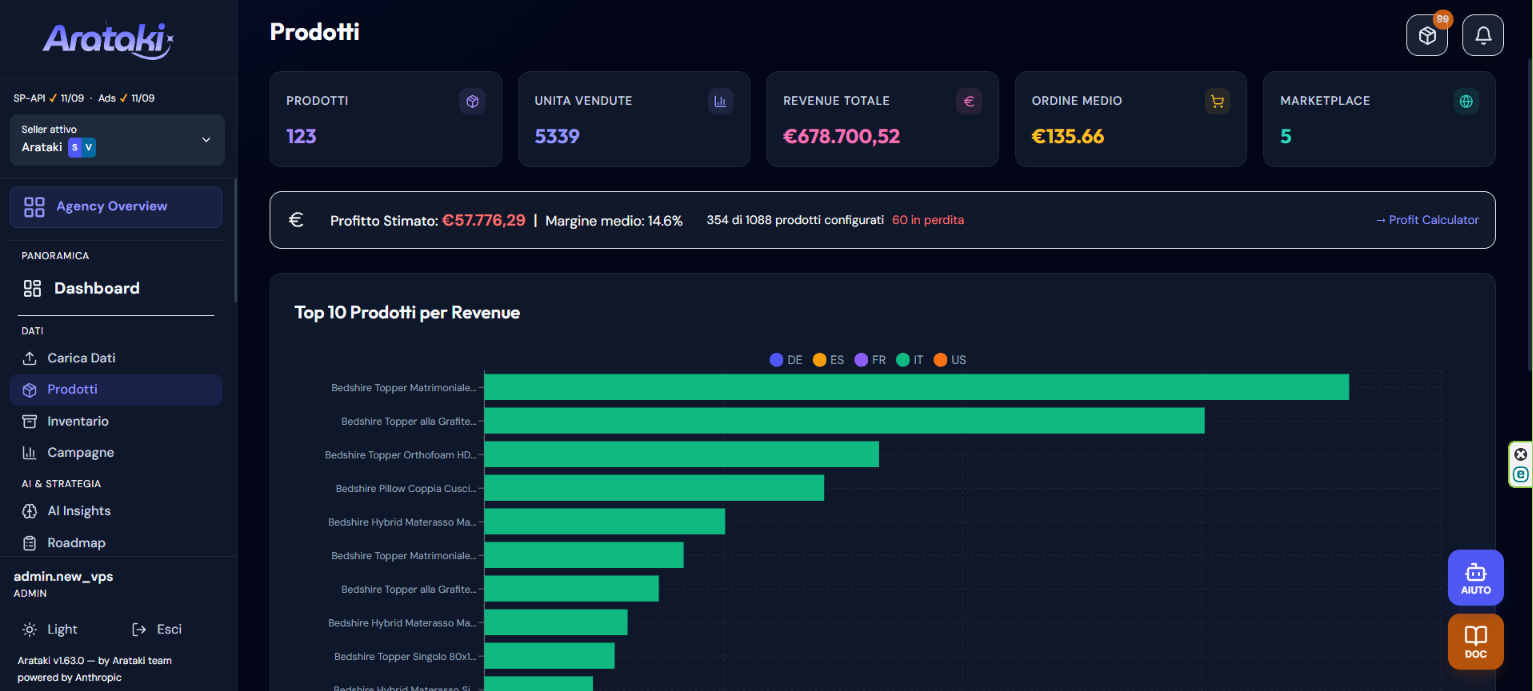The image size is (1533, 691).
Task: Click the Inventario archive icon
Action: (x=29, y=421)
